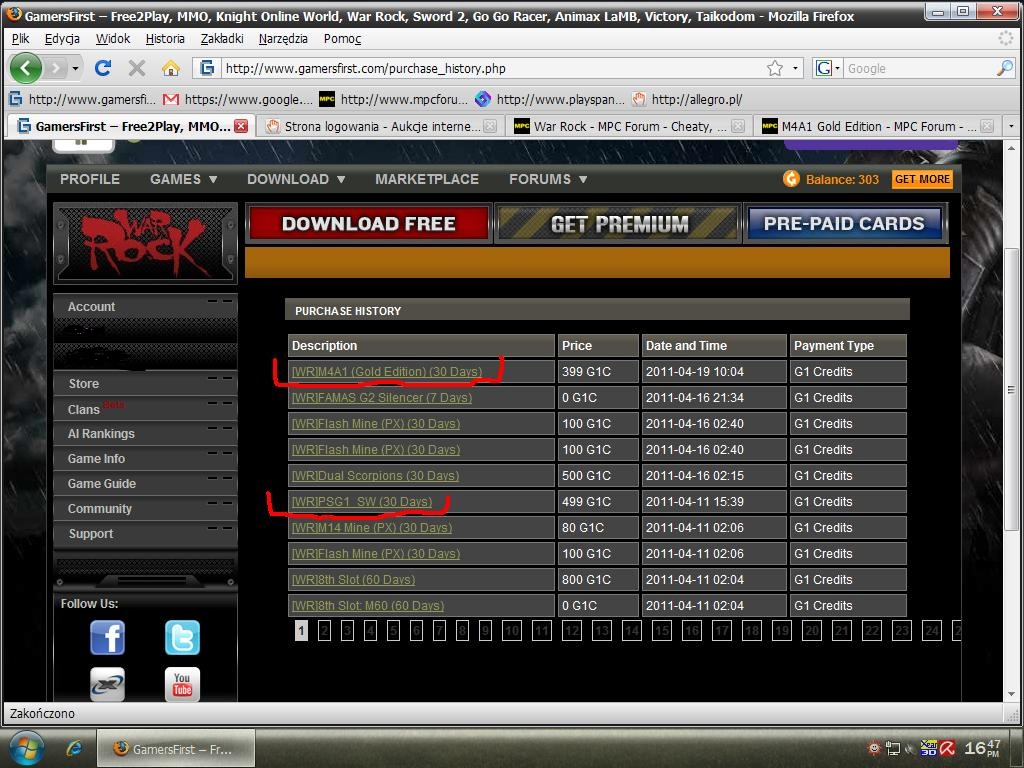1024x768 pixels.
Task: Open the Historia menu
Action: click(x=165, y=39)
